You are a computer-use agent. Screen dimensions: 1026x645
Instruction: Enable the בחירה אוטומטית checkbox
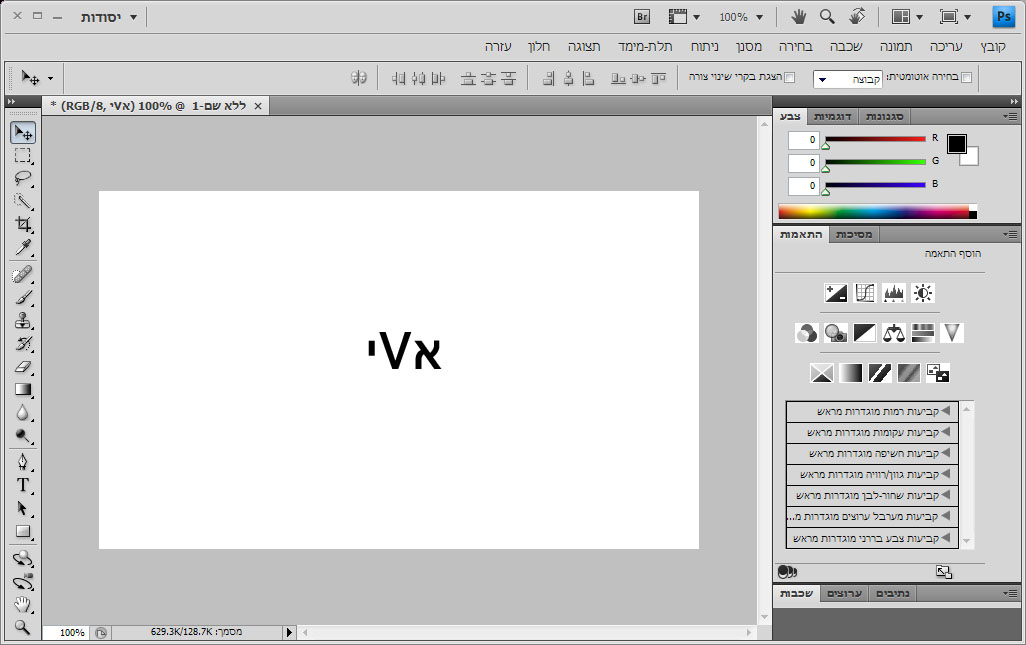point(966,78)
